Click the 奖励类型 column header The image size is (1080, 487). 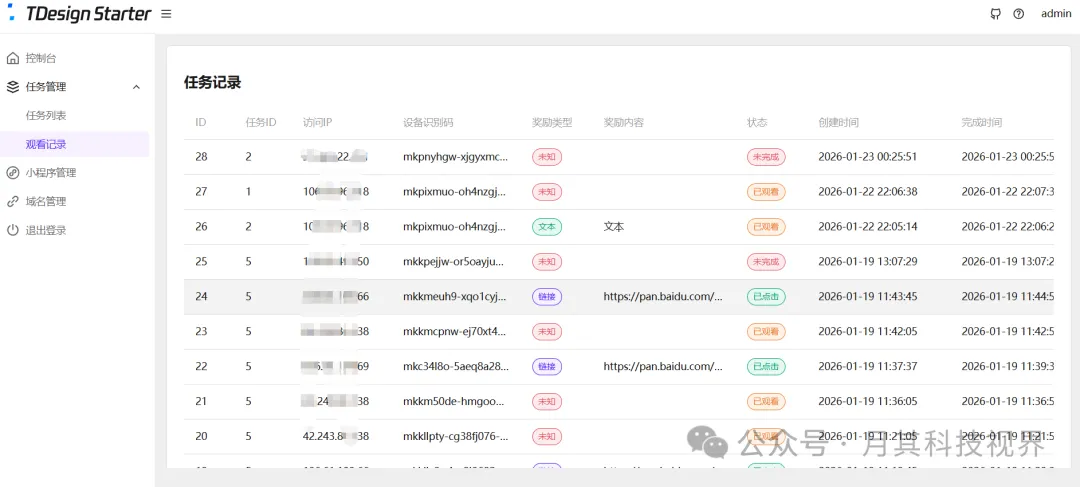(552, 123)
